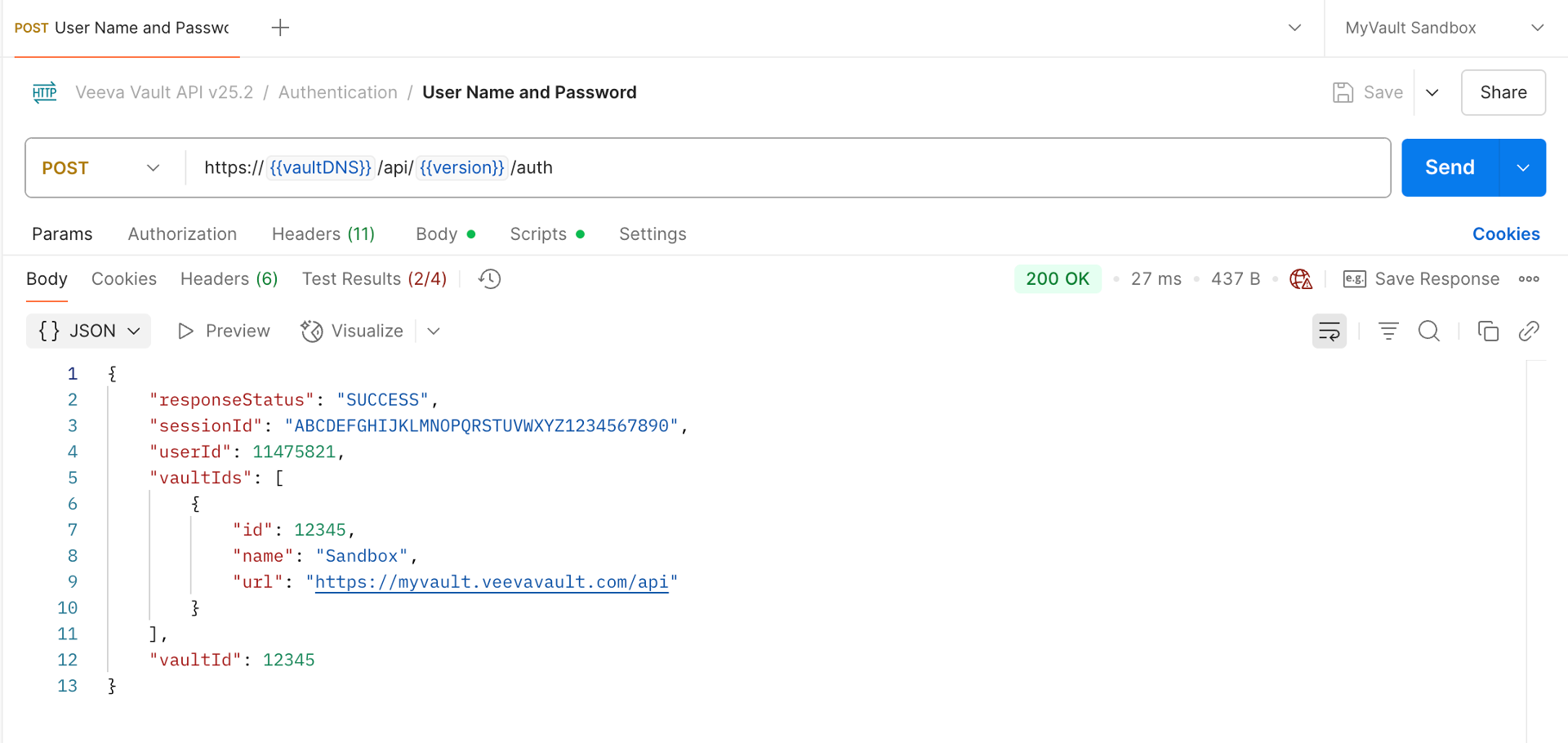Expand the JSON format dropdown
Screen dimensions: 1568x743
tap(88, 331)
